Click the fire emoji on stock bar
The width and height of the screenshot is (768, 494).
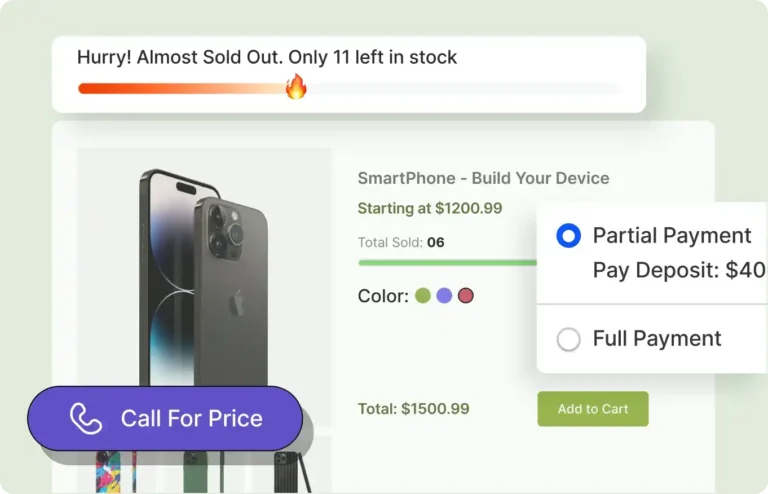coord(296,88)
